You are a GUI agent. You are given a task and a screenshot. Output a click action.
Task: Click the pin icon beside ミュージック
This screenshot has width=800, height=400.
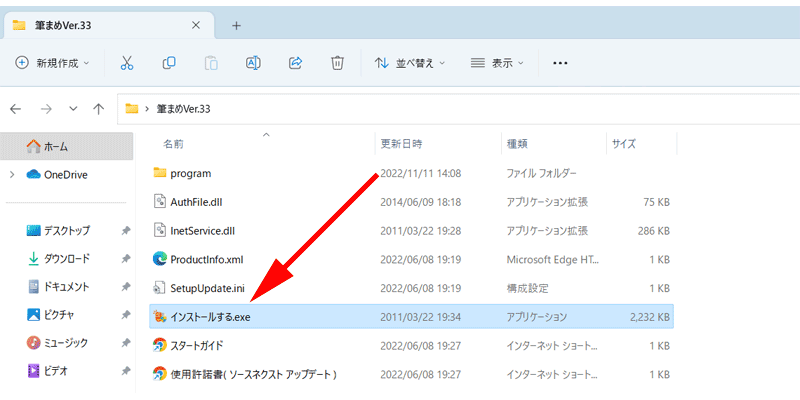126,343
